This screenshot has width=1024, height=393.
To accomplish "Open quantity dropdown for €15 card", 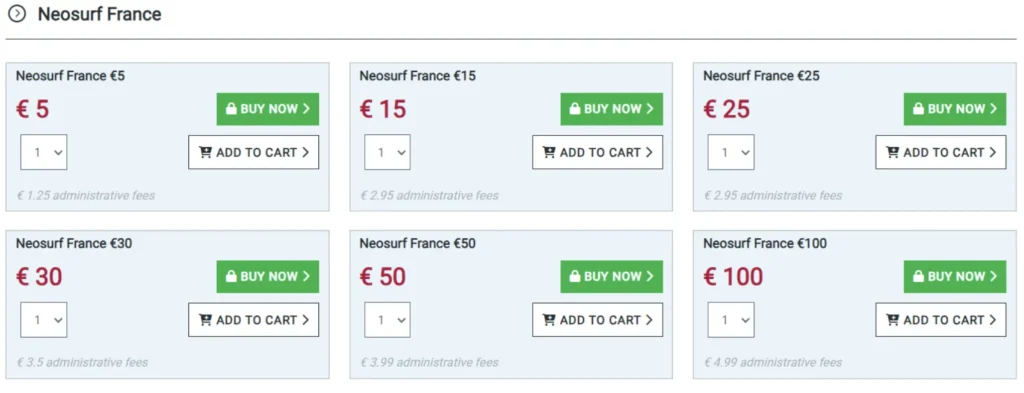I will point(387,152).
